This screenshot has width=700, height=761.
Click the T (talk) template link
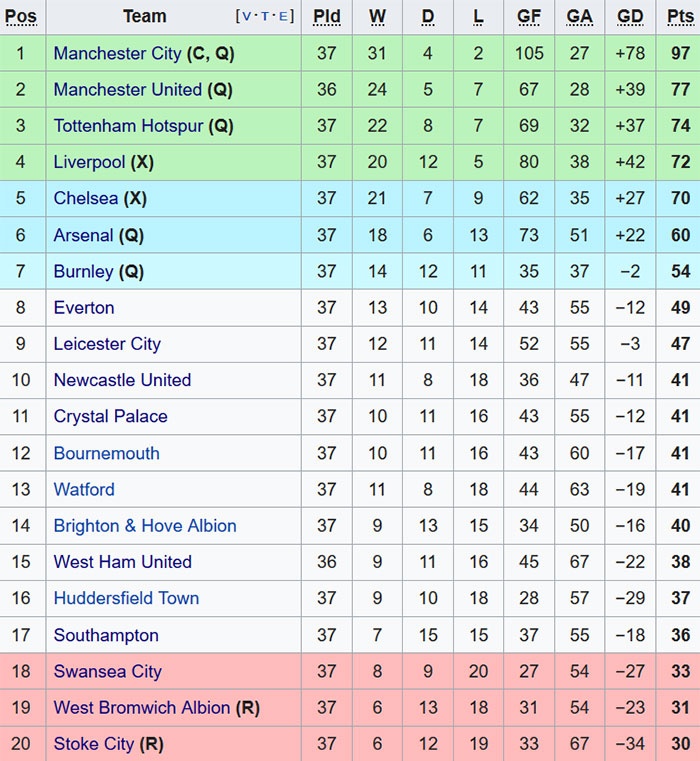pos(267,17)
